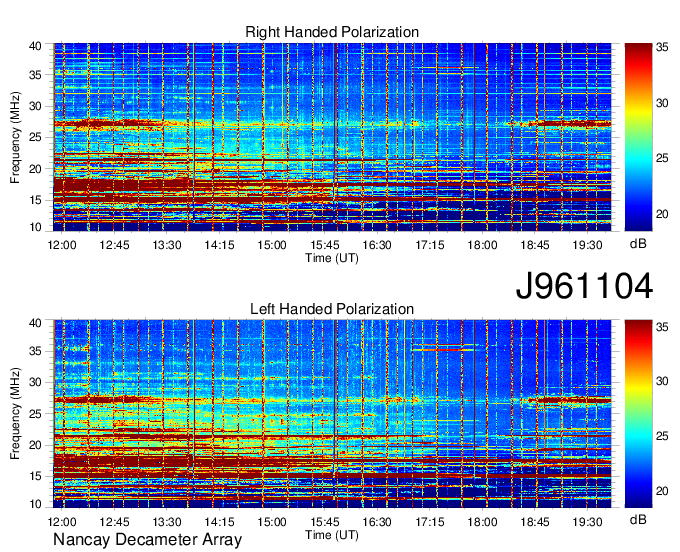680x552 pixels.
Task: Click the 35 dB label on right-handed colorbar
Action: [662, 47]
